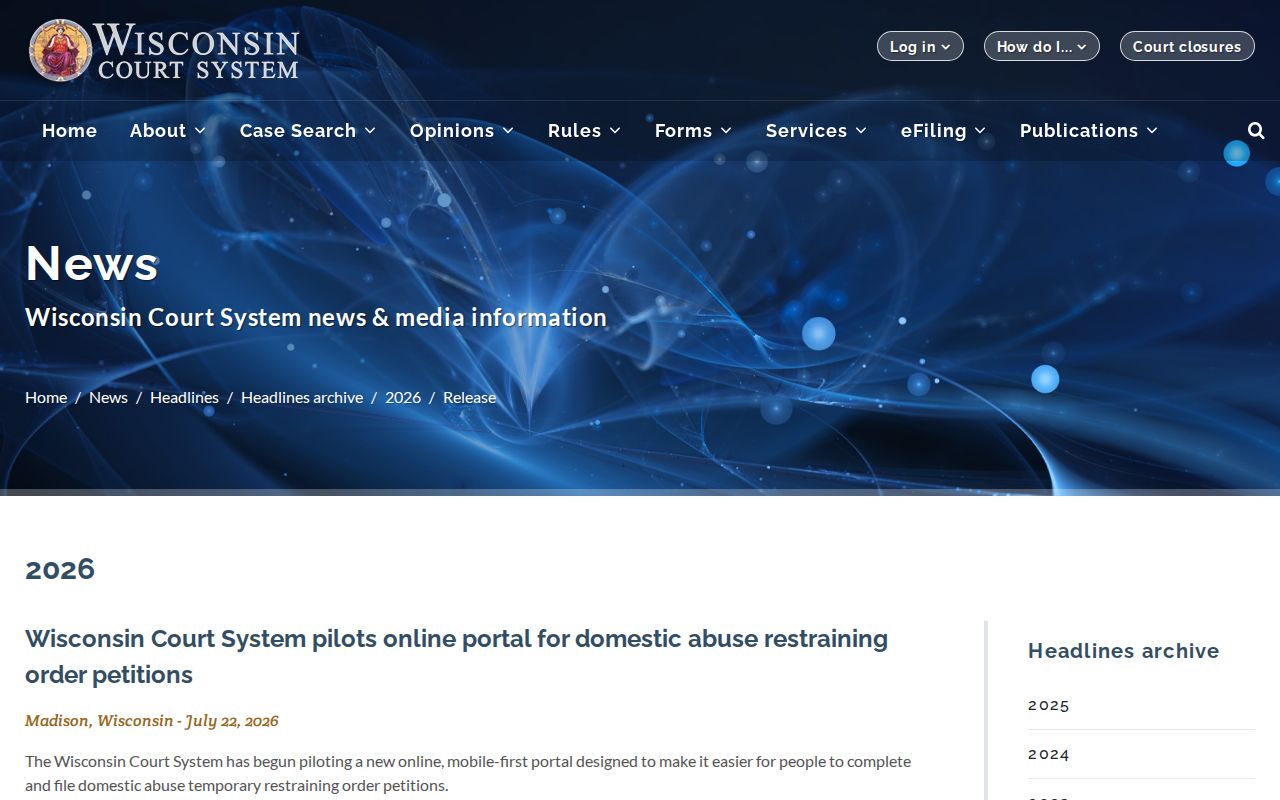This screenshot has width=1280, height=800.
Task: Expand the eFiling menu
Action: [x=944, y=131]
